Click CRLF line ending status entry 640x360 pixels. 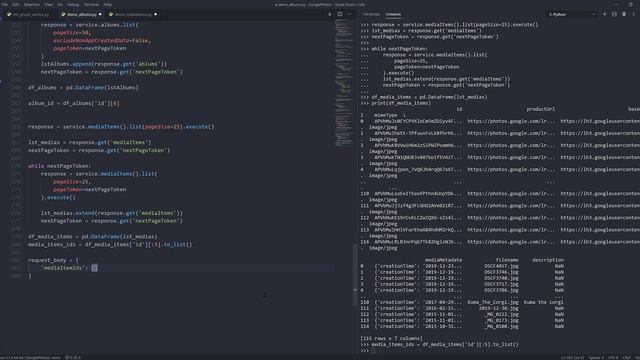pos(627,358)
